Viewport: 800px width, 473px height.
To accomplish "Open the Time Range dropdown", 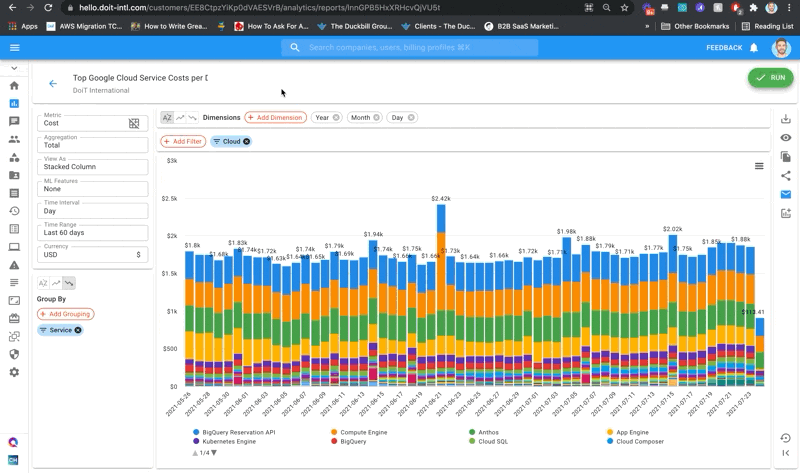I will [92, 233].
